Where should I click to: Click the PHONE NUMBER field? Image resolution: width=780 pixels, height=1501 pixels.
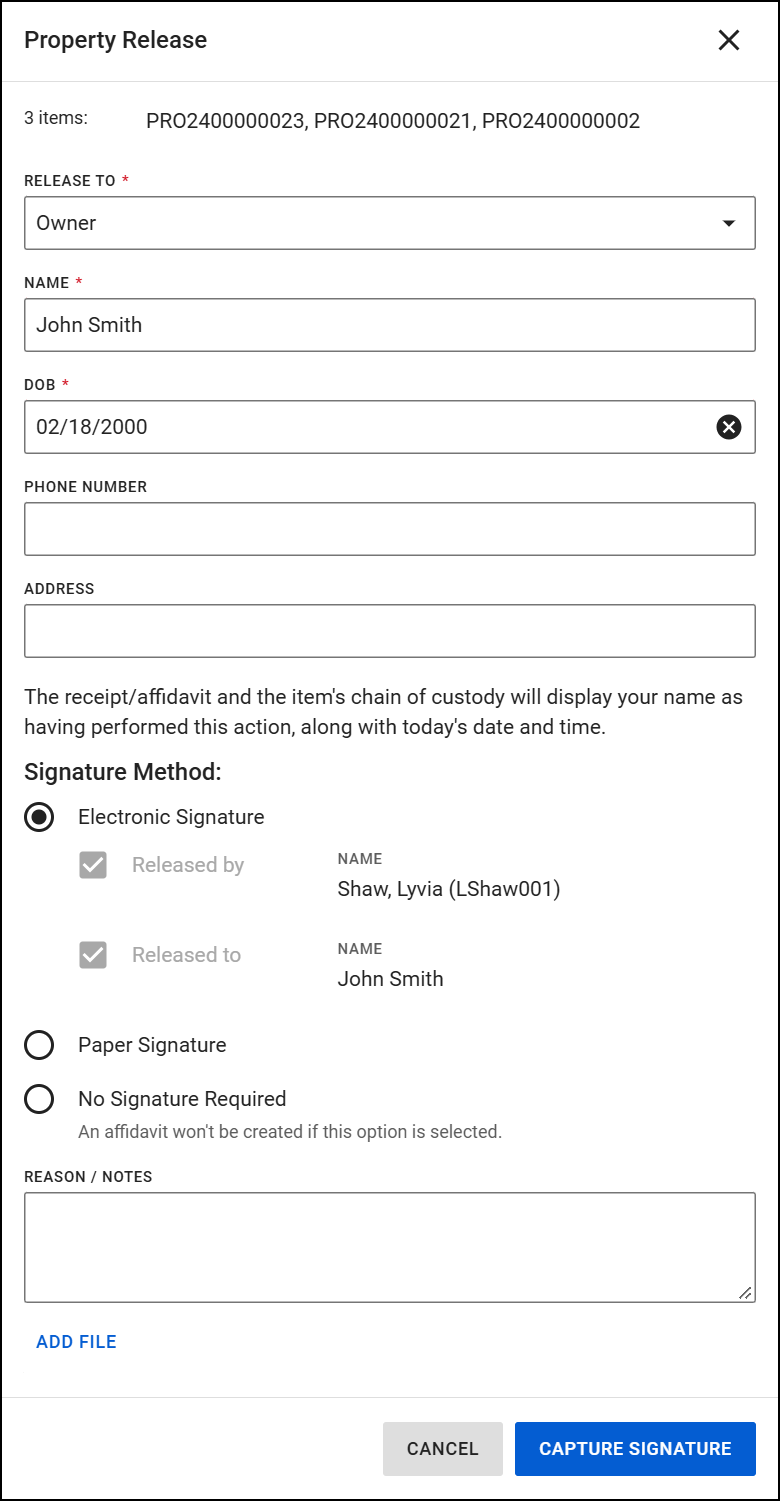point(390,529)
